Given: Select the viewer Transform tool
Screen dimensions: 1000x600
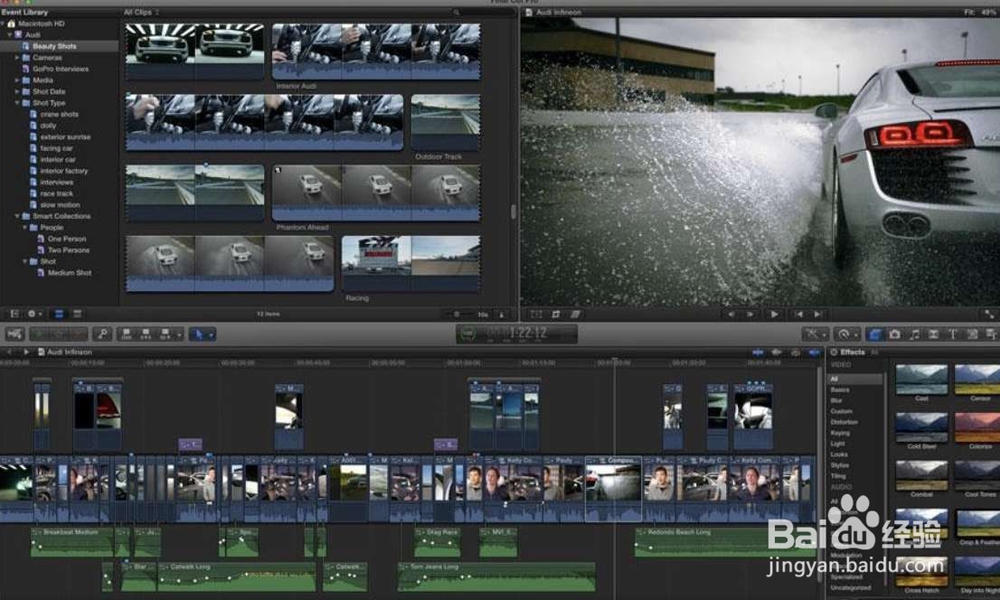Looking at the screenshot, I should coord(536,314).
